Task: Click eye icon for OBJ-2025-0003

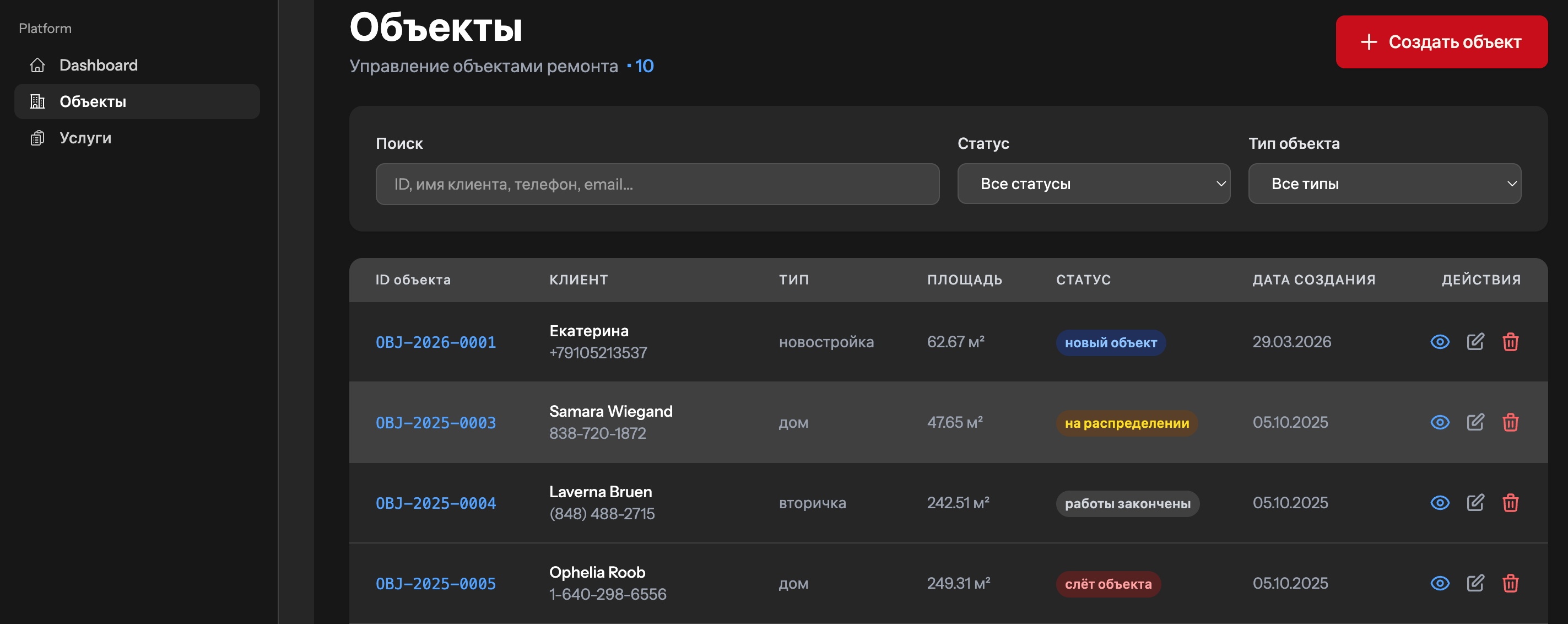Action: (1440, 422)
